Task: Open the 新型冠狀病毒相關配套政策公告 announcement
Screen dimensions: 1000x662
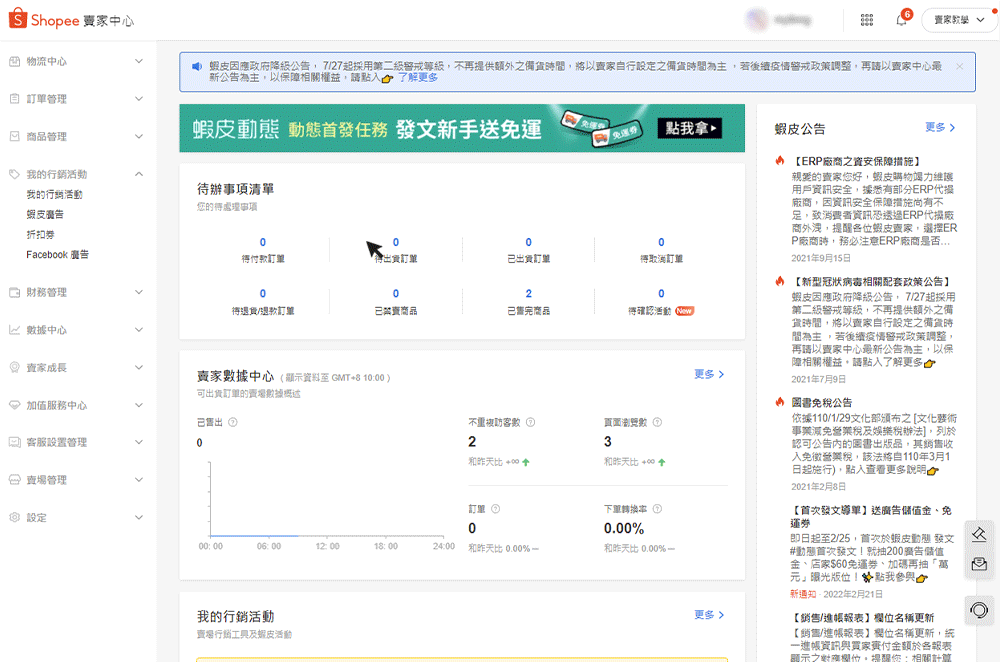Action: [x=871, y=281]
